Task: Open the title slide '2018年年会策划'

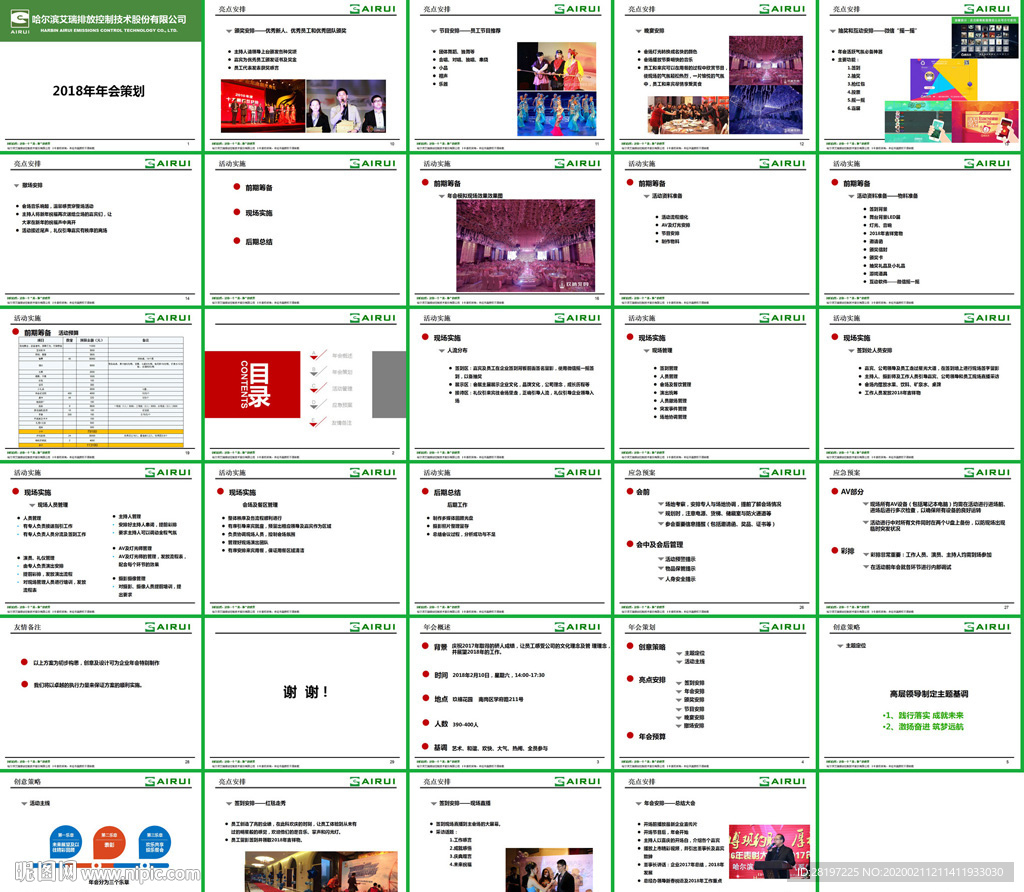Action: click(x=101, y=76)
